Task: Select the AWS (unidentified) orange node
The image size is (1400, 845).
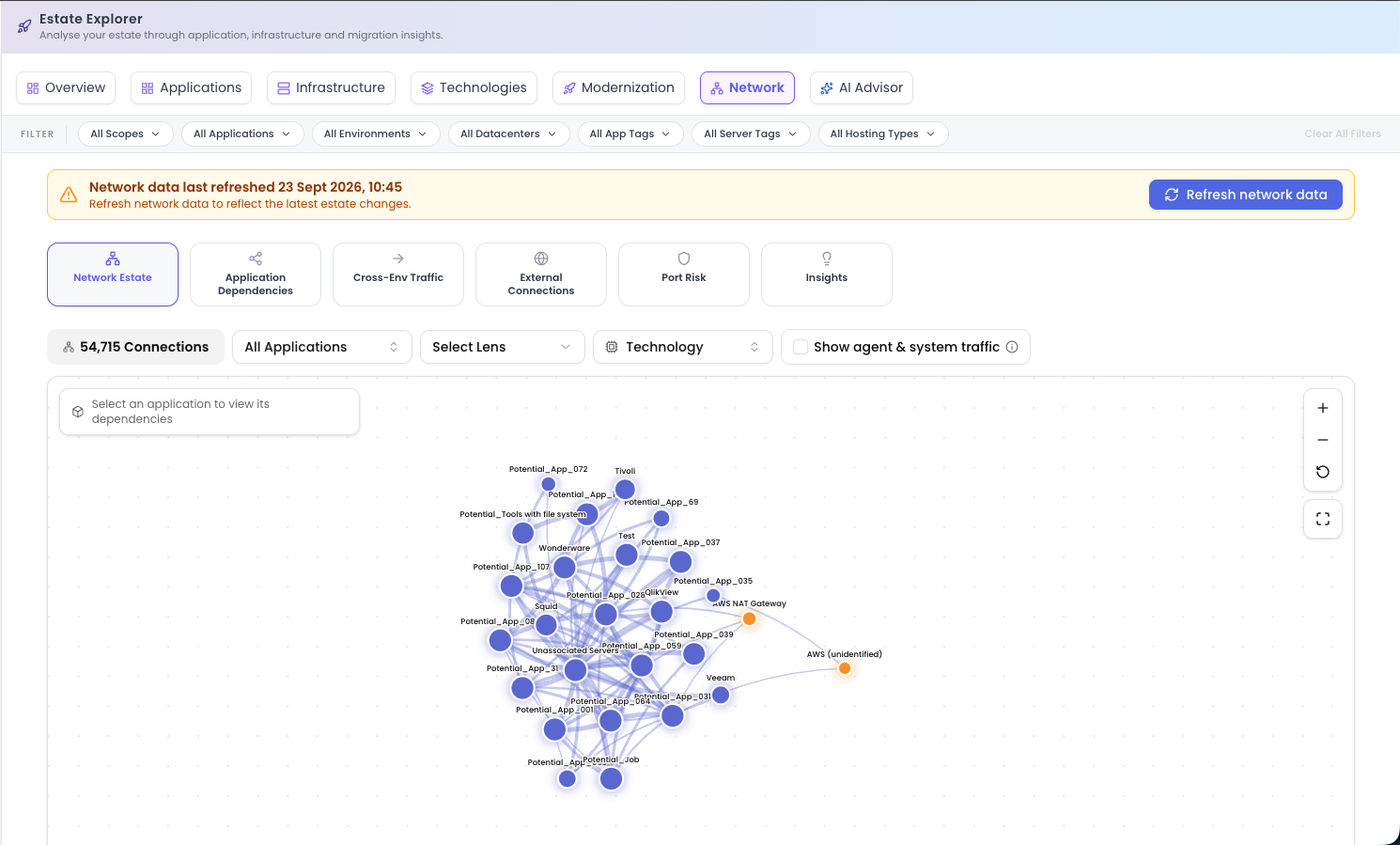Action: pyautogui.click(x=845, y=668)
